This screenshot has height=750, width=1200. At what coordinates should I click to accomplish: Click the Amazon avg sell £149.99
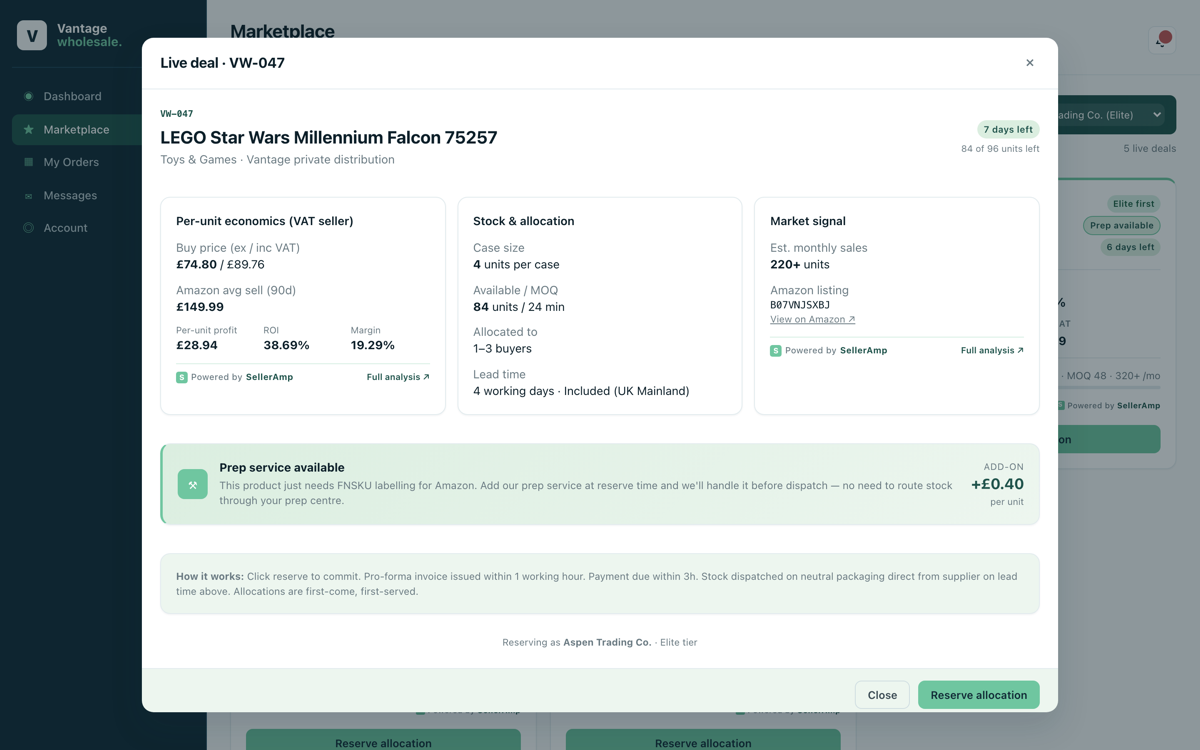click(200, 307)
